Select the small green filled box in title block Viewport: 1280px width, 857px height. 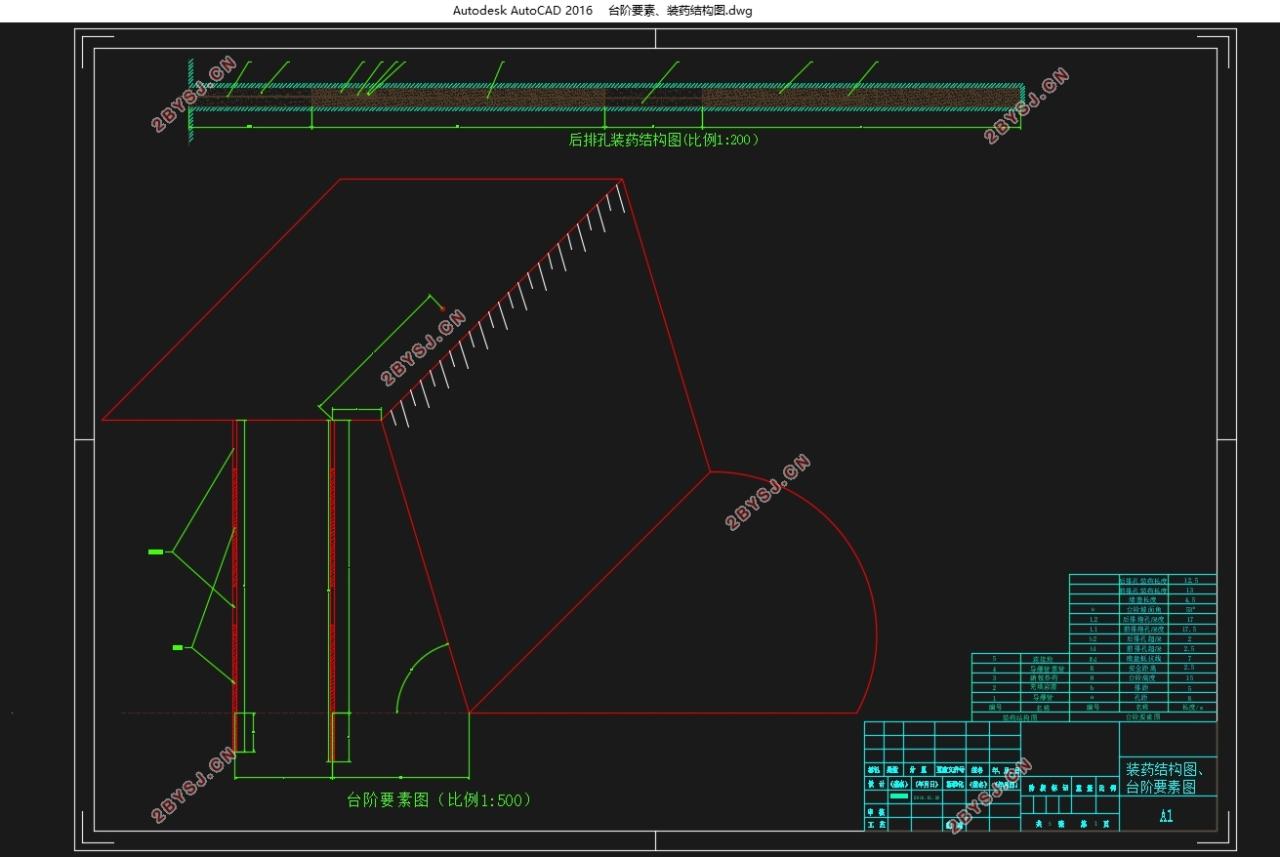(x=899, y=797)
